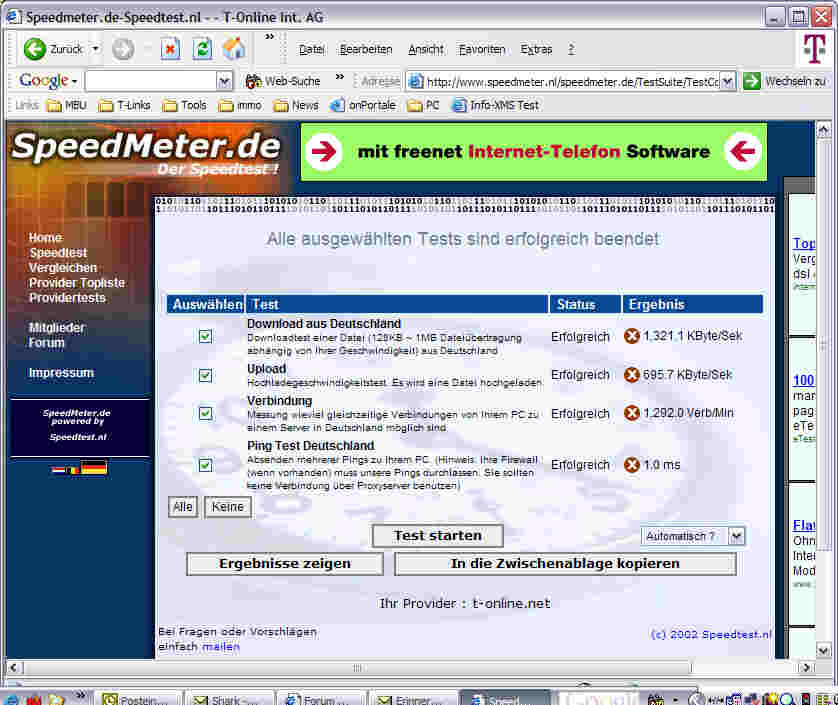Open the Zurück history dropdown arrow
838x705 pixels.
coord(95,49)
